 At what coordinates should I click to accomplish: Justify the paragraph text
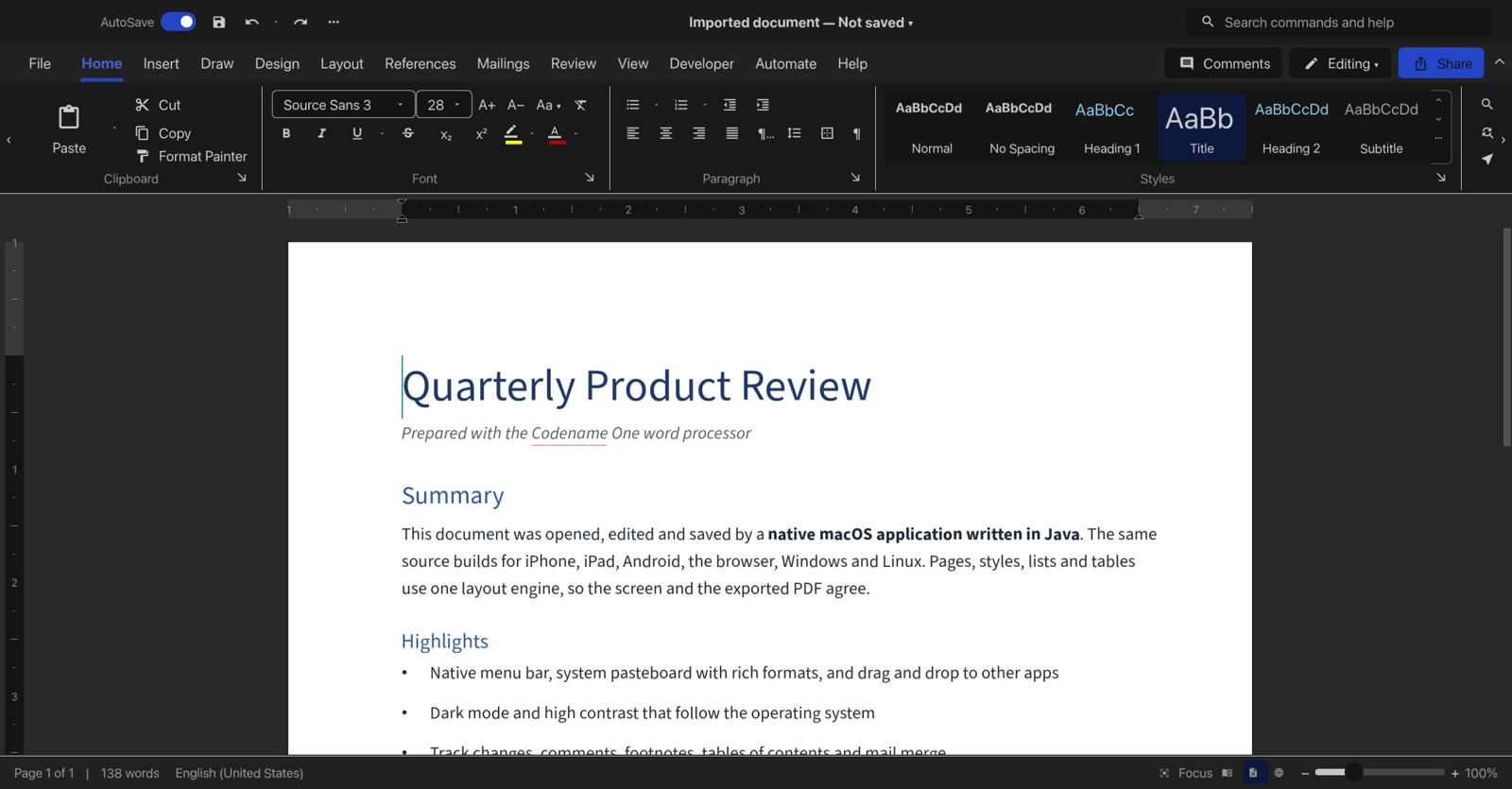pos(732,133)
